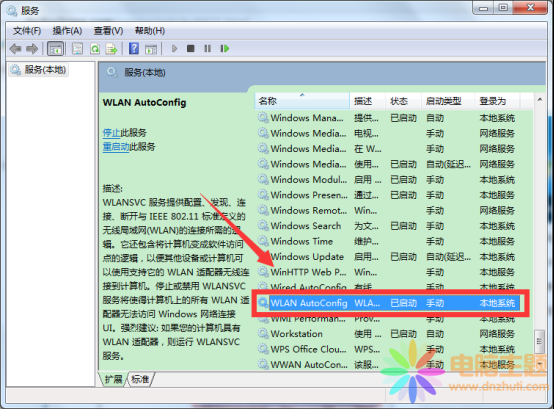Screen dimensions: 554x409
Task: Click the gear icon beside Workstation
Action: [263, 333]
